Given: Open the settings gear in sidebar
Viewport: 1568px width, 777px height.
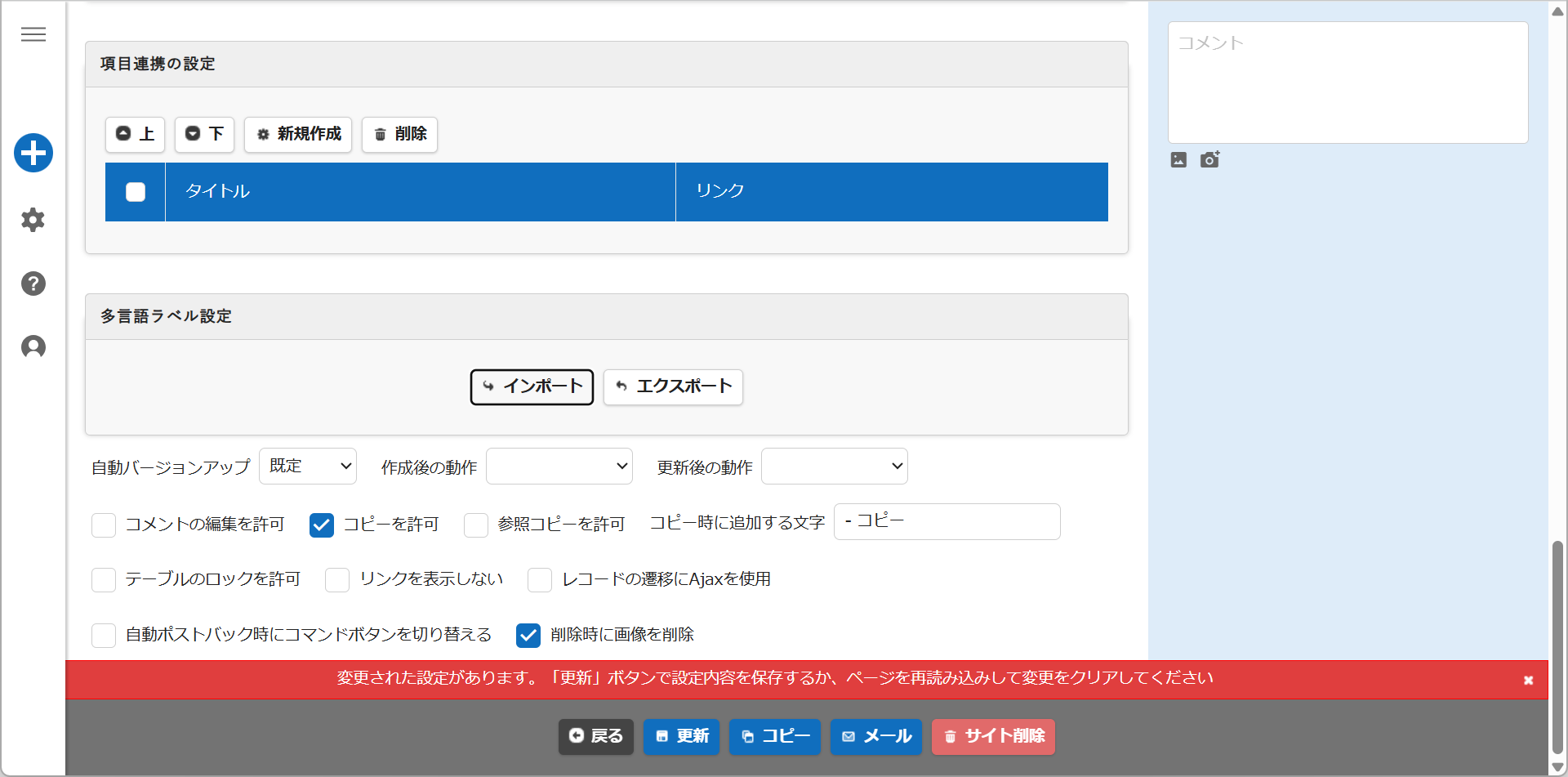Looking at the screenshot, I should 33,220.
